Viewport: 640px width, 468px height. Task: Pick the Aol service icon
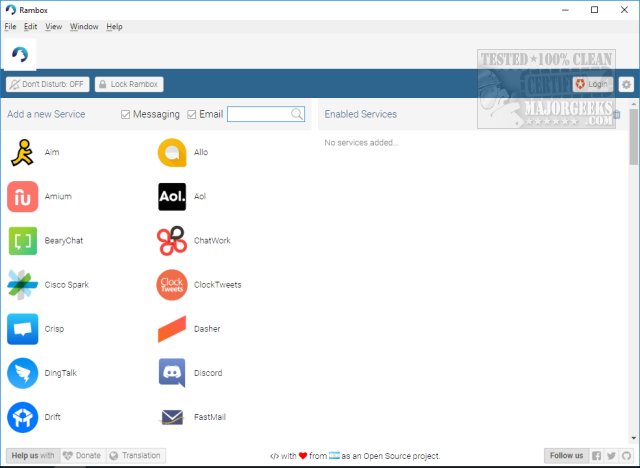172,197
